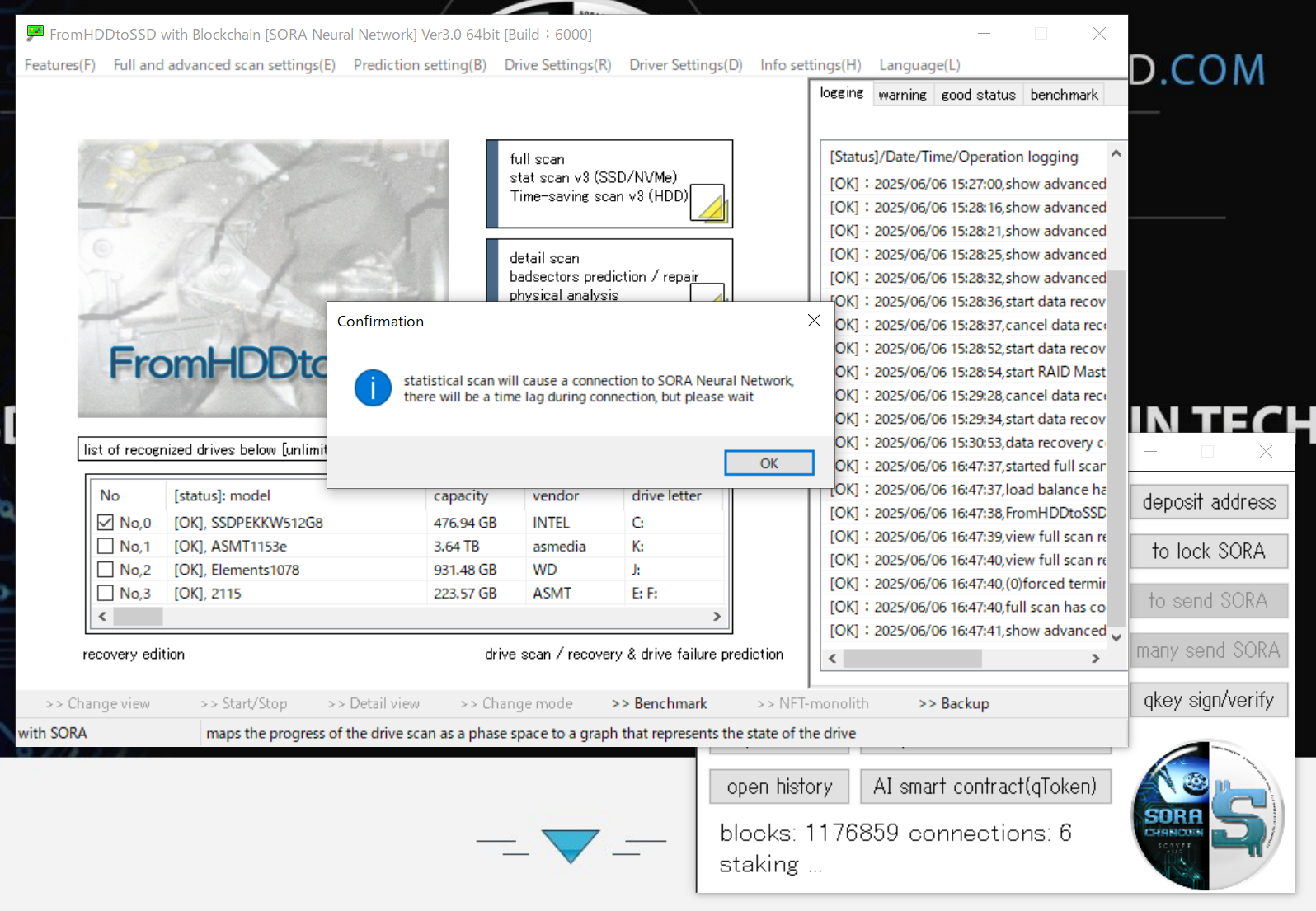Click the [Status]/Date/Time/Operation logging header
Viewport: 1316px width, 911px height.
coord(954,156)
